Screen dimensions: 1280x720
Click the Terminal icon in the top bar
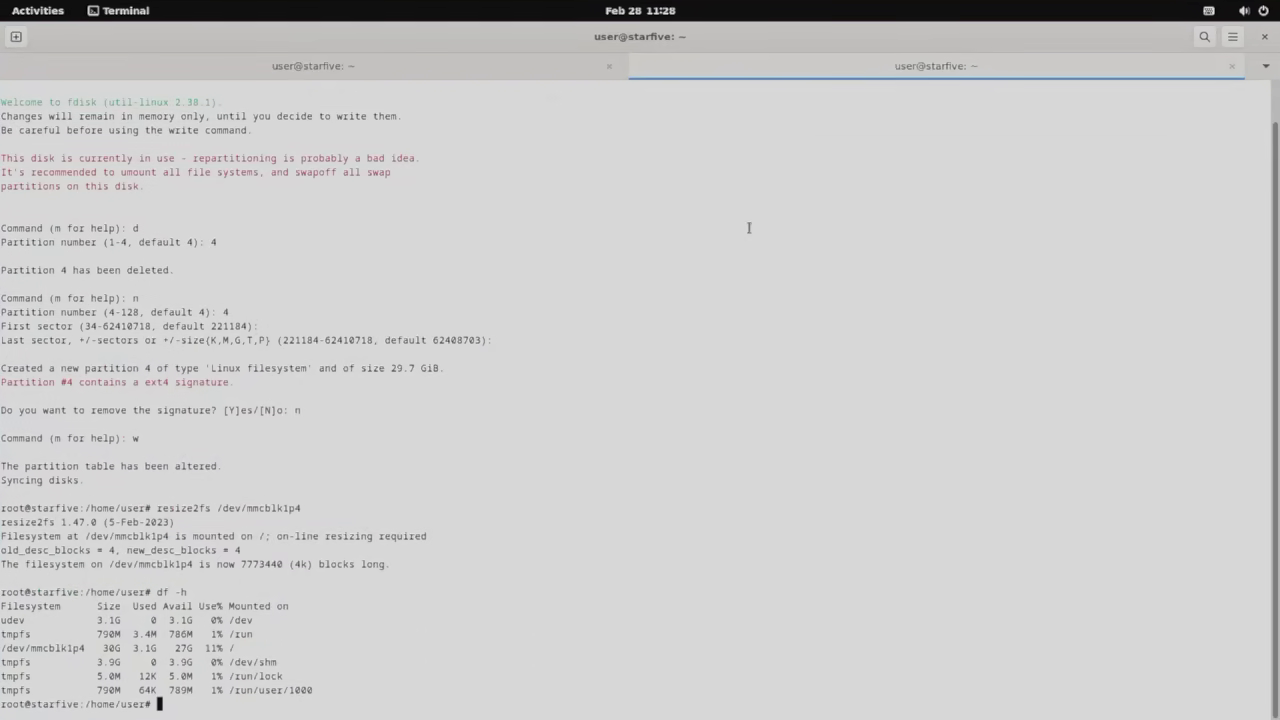pos(93,11)
